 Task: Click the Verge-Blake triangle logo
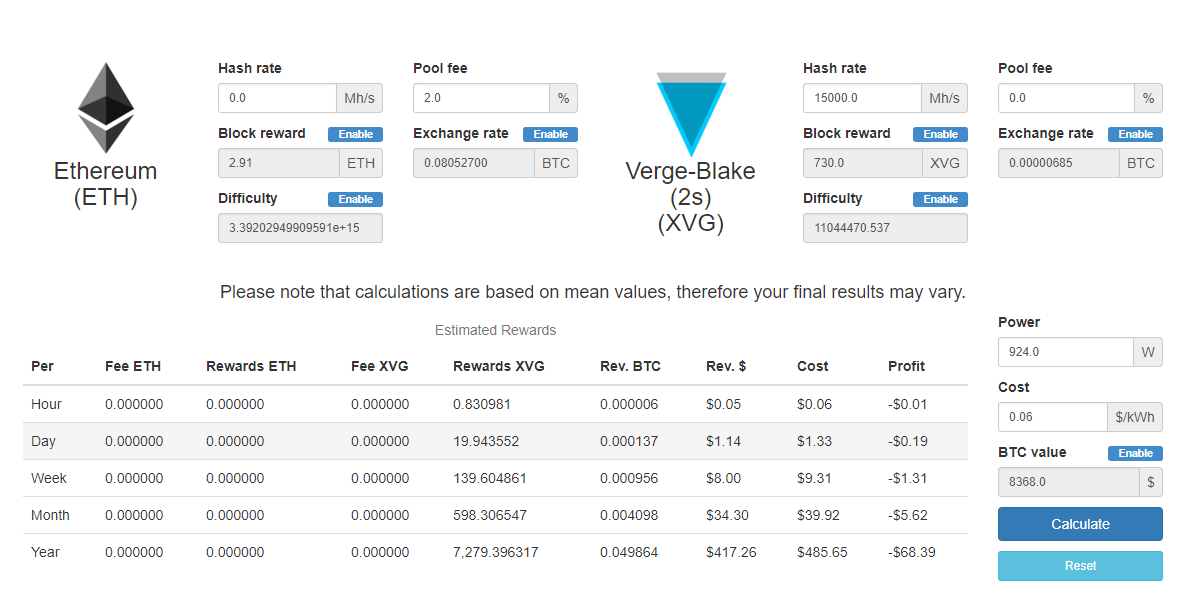(691, 114)
